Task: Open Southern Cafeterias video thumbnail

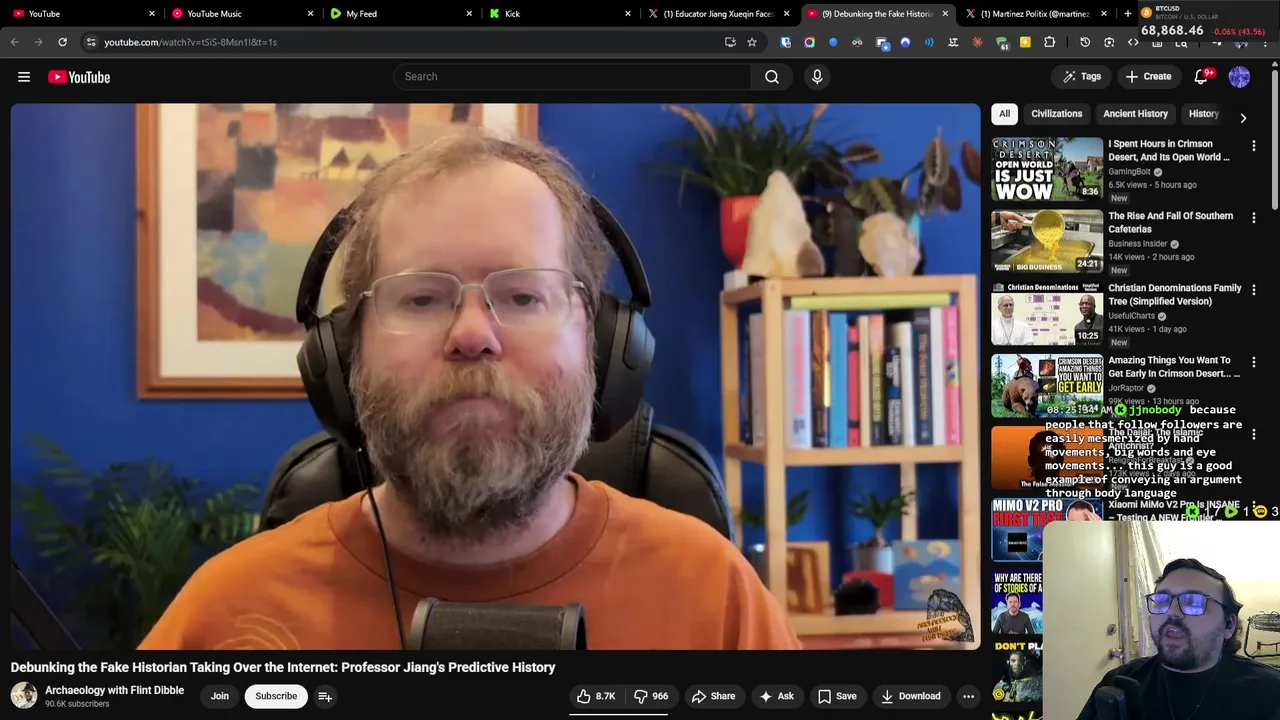Action: [x=1047, y=241]
